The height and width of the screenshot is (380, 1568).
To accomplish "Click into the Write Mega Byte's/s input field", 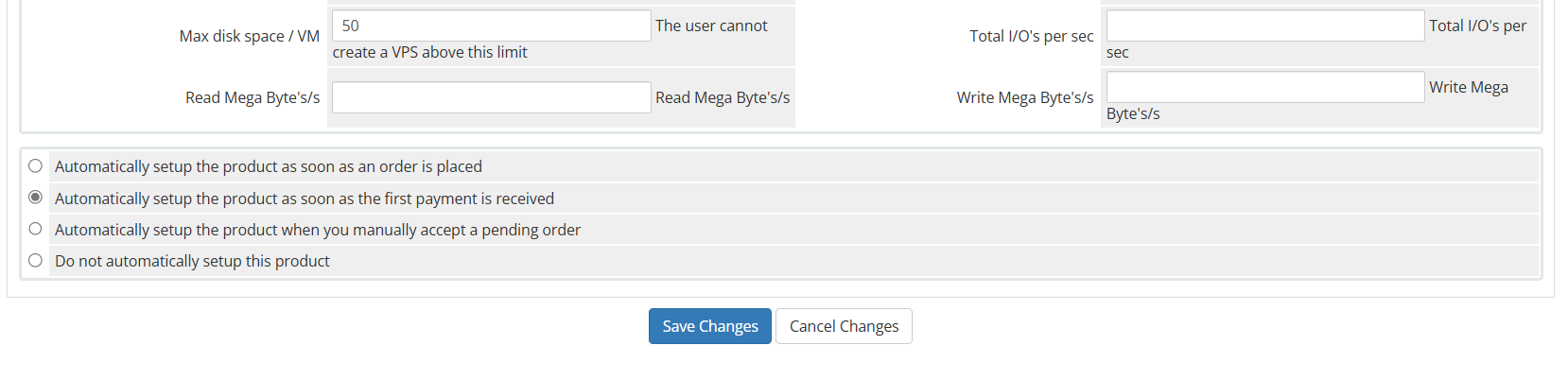I will click(x=1265, y=87).
